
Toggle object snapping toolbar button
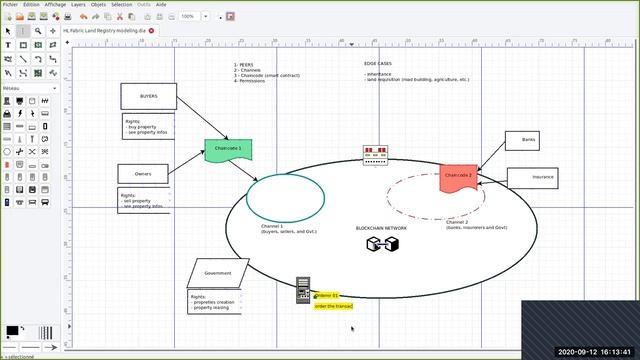point(230,17)
